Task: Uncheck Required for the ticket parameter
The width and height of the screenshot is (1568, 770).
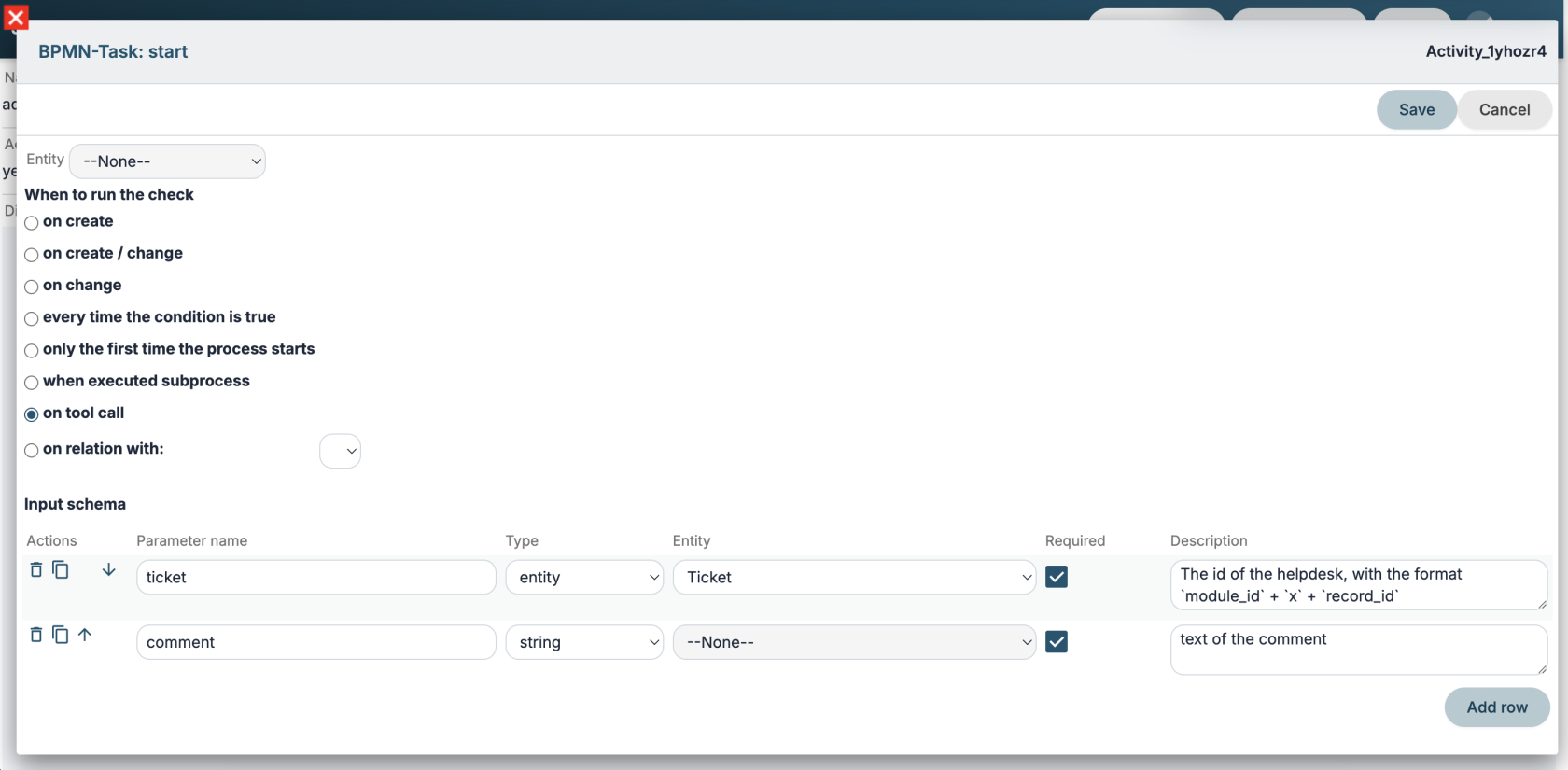Action: point(1057,577)
